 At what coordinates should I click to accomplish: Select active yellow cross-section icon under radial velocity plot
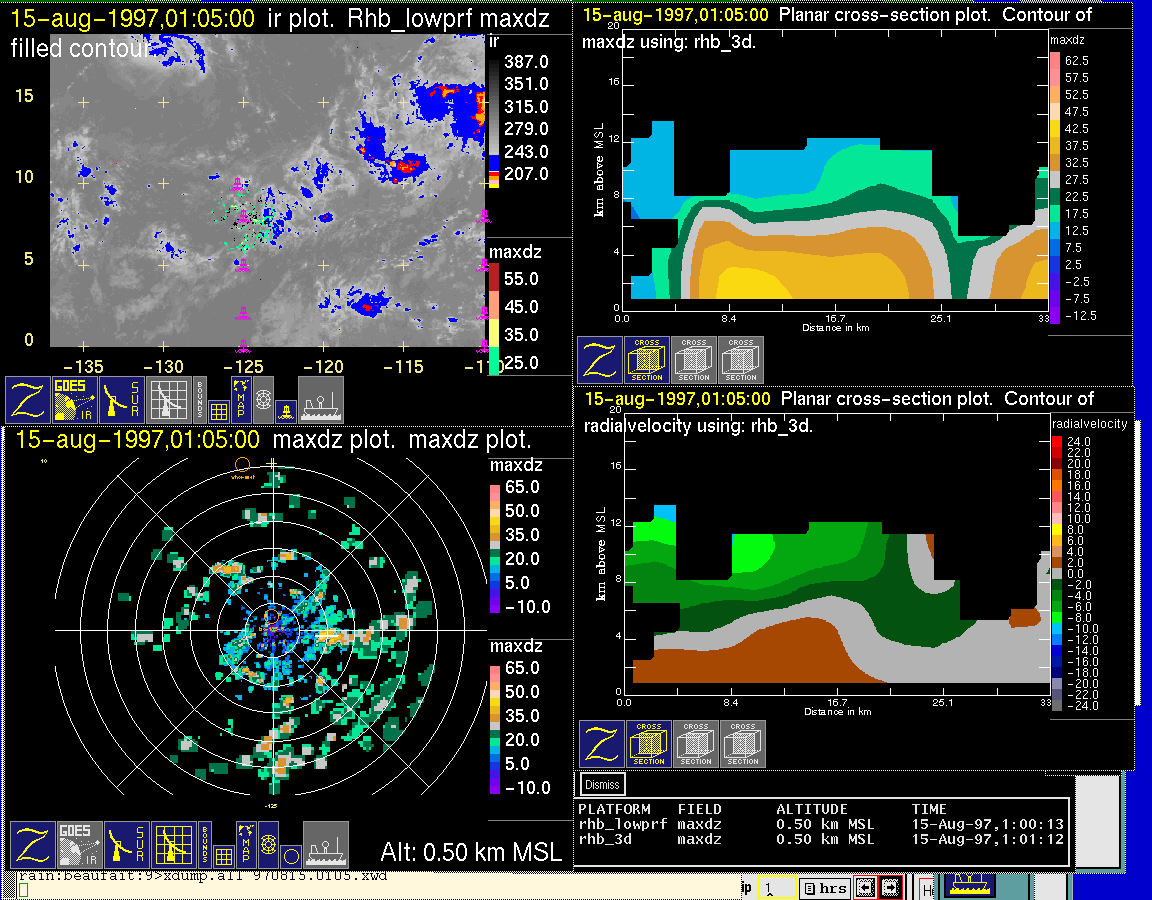649,744
